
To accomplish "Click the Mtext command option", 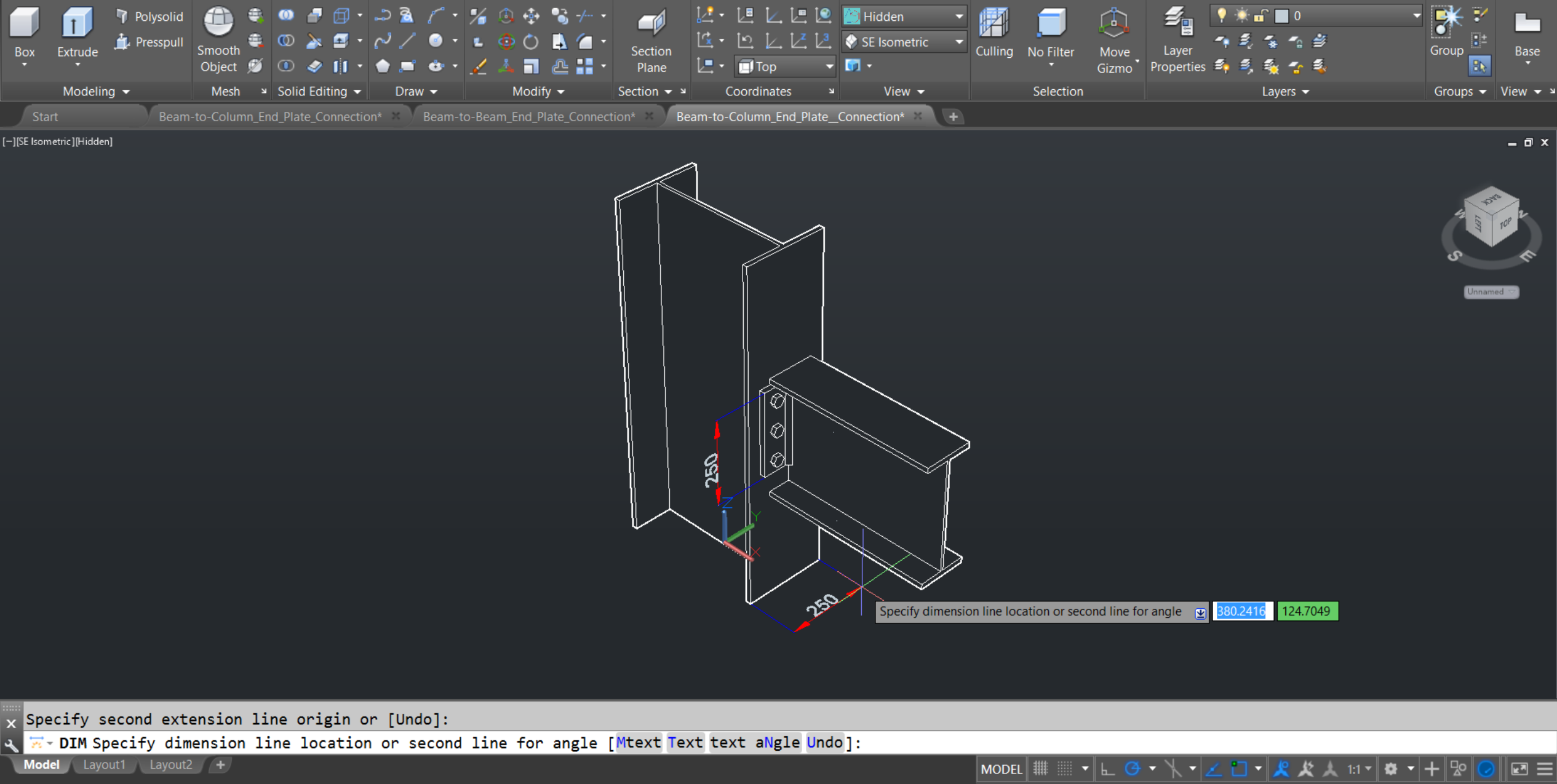I will click(x=638, y=743).
